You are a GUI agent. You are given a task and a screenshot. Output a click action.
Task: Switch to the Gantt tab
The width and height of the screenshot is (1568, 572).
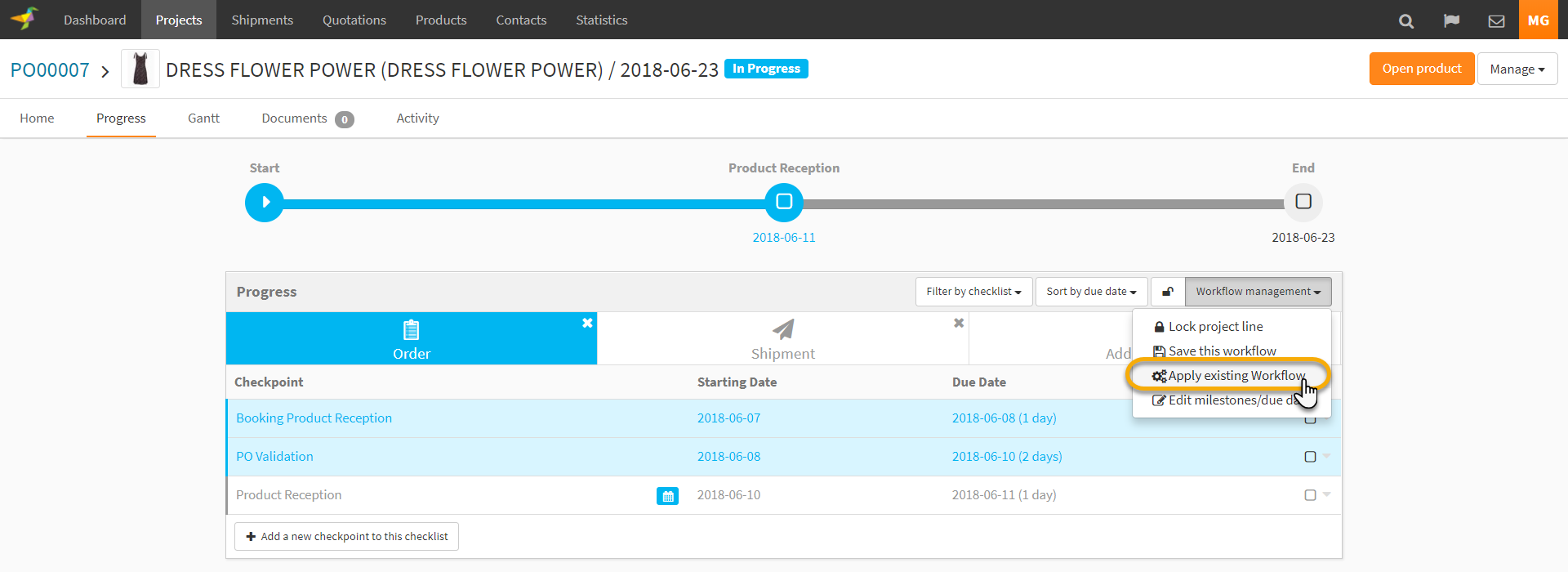point(203,118)
